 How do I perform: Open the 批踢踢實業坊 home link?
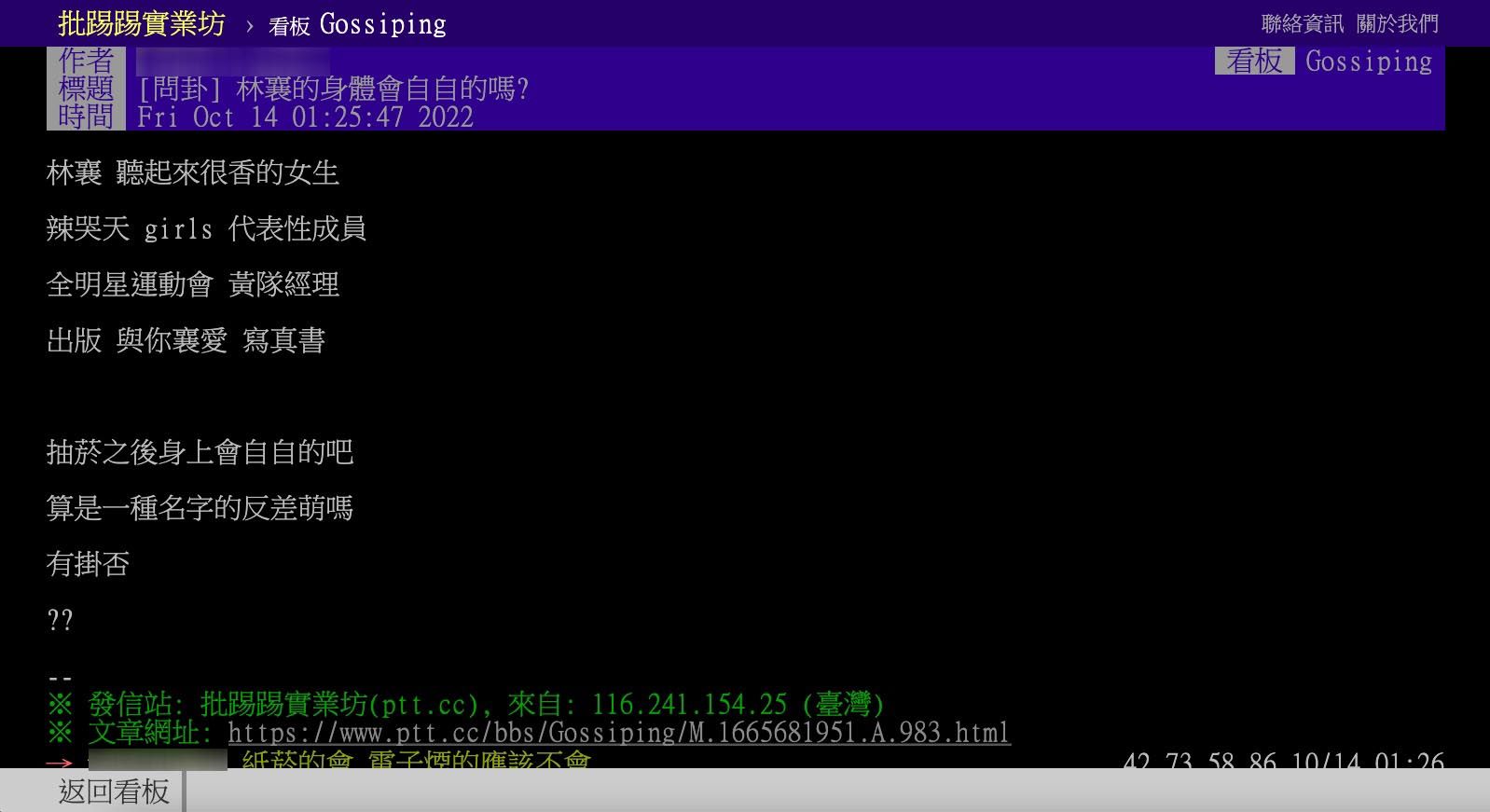click(142, 23)
